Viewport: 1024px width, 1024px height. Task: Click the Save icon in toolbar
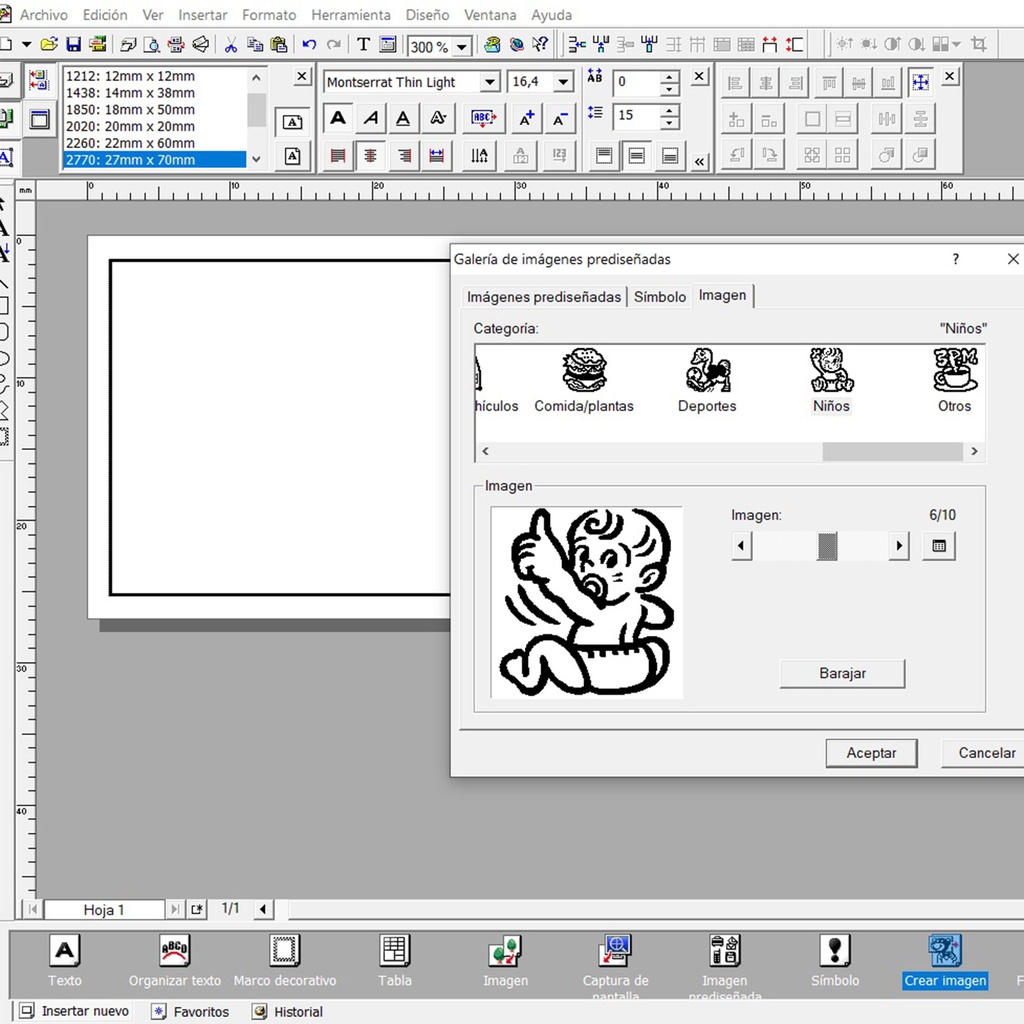tap(73, 44)
